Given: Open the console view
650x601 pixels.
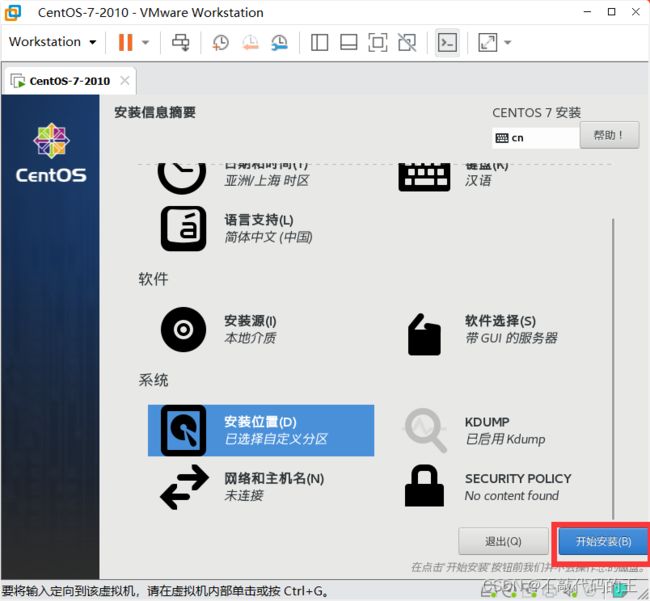Looking at the screenshot, I should tap(447, 42).
